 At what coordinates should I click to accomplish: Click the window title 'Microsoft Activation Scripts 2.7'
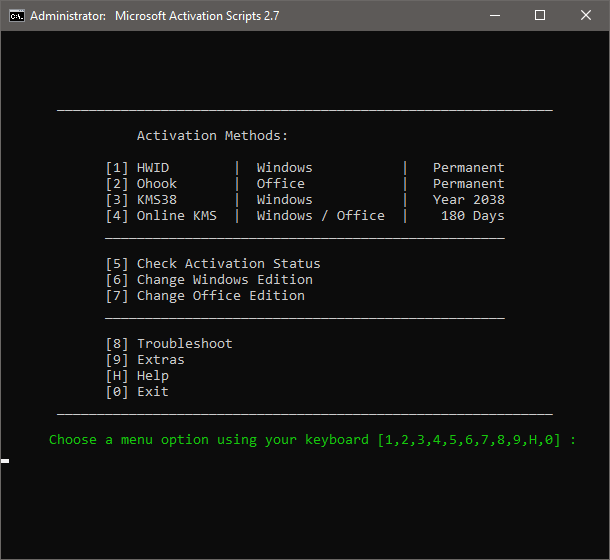(197, 16)
